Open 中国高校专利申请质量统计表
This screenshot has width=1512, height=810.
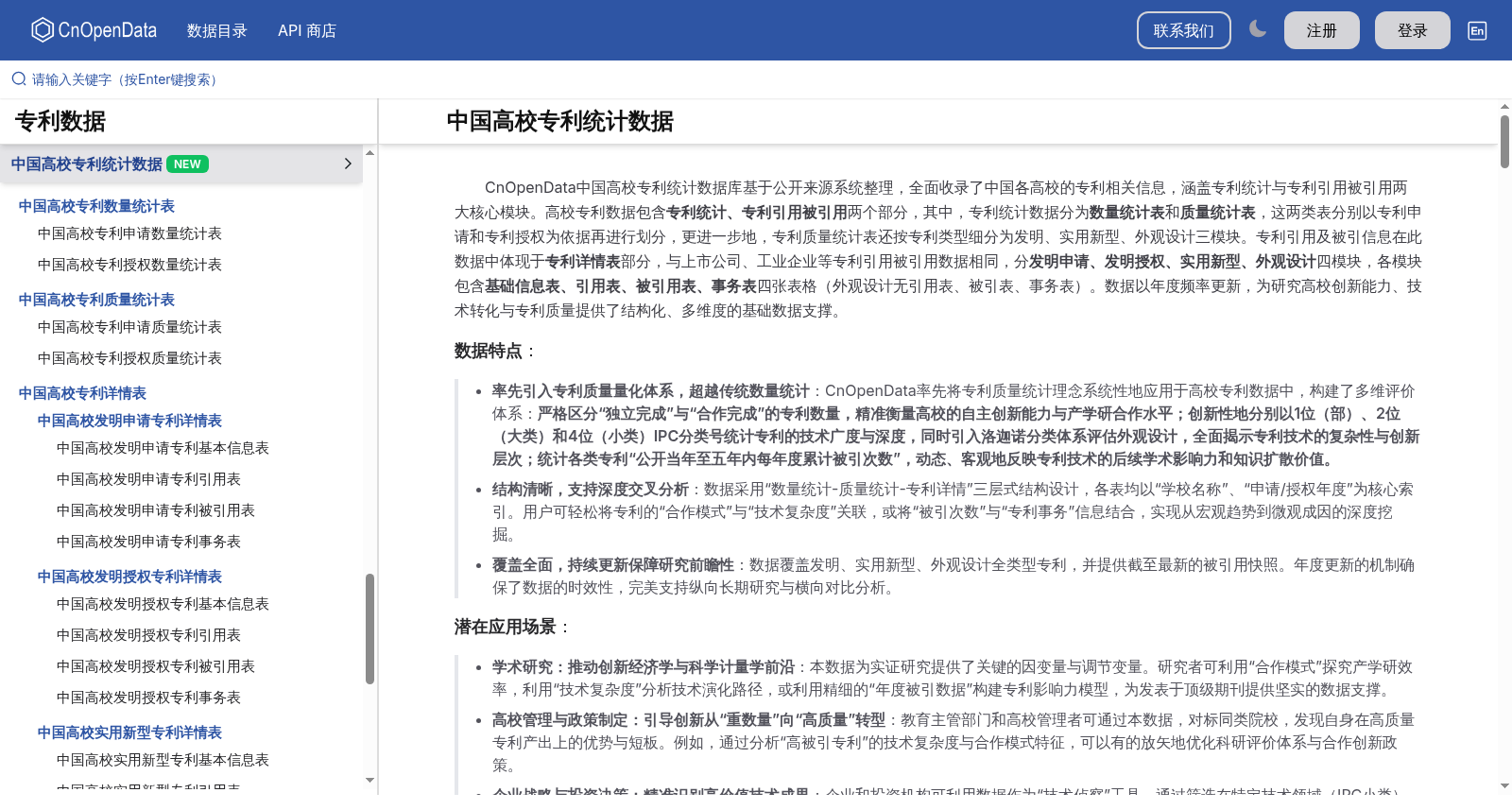pyautogui.click(x=129, y=327)
